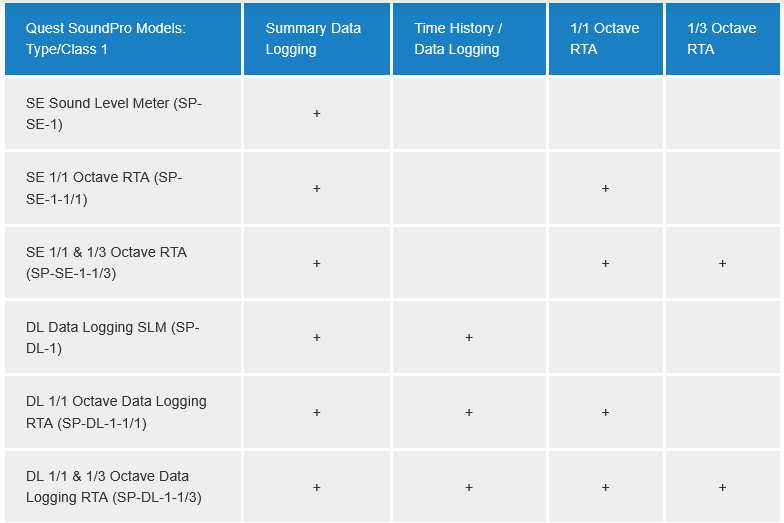The image size is (784, 523).
Task: Click the SE 1/1 Octave RTA (SP-SE-1-1/1) label
Action: 104,188
